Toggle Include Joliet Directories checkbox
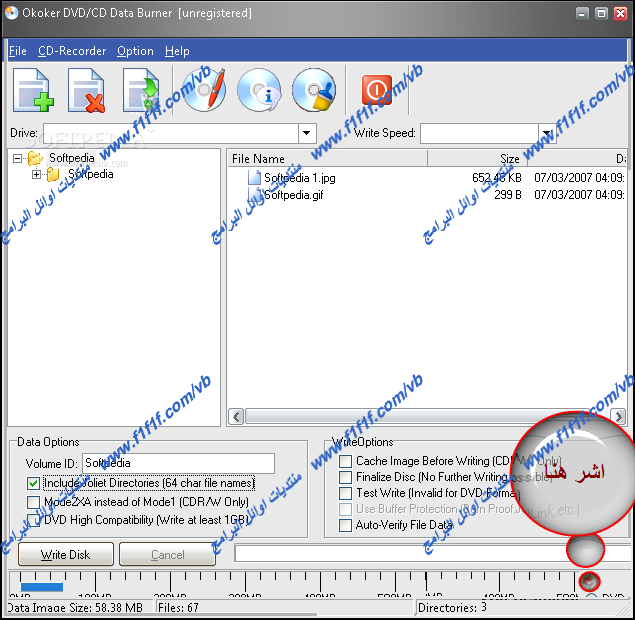This screenshot has height=620, width=635. tap(34, 483)
